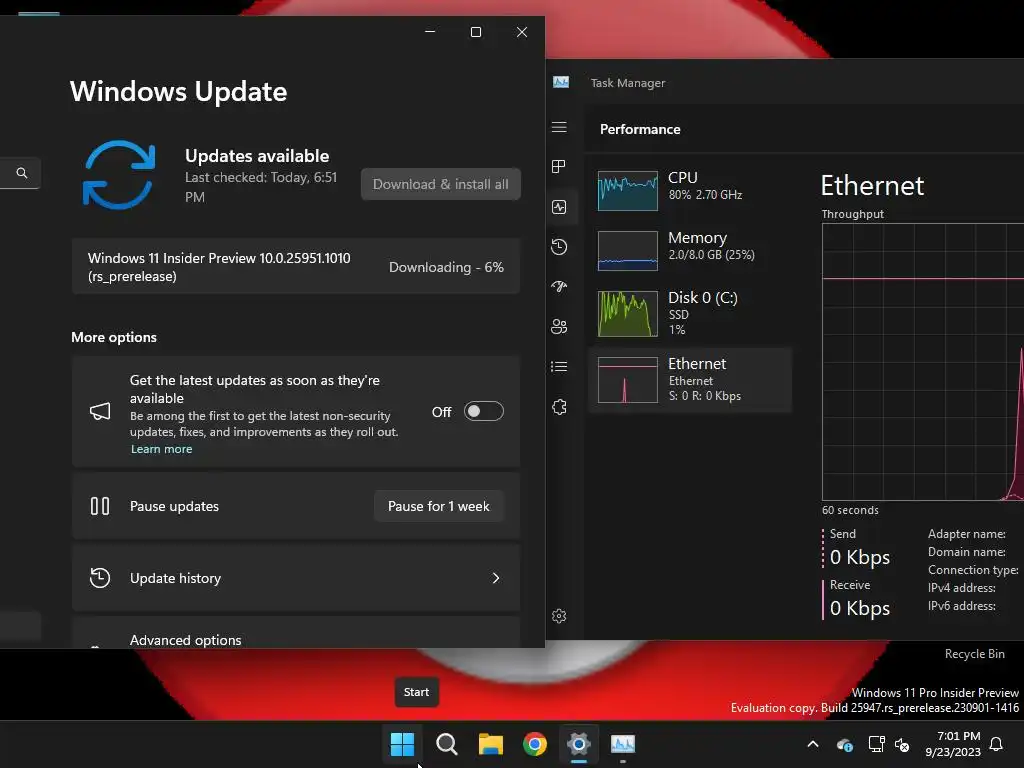Click the Recycle Bin desktop label

pyautogui.click(x=974, y=654)
